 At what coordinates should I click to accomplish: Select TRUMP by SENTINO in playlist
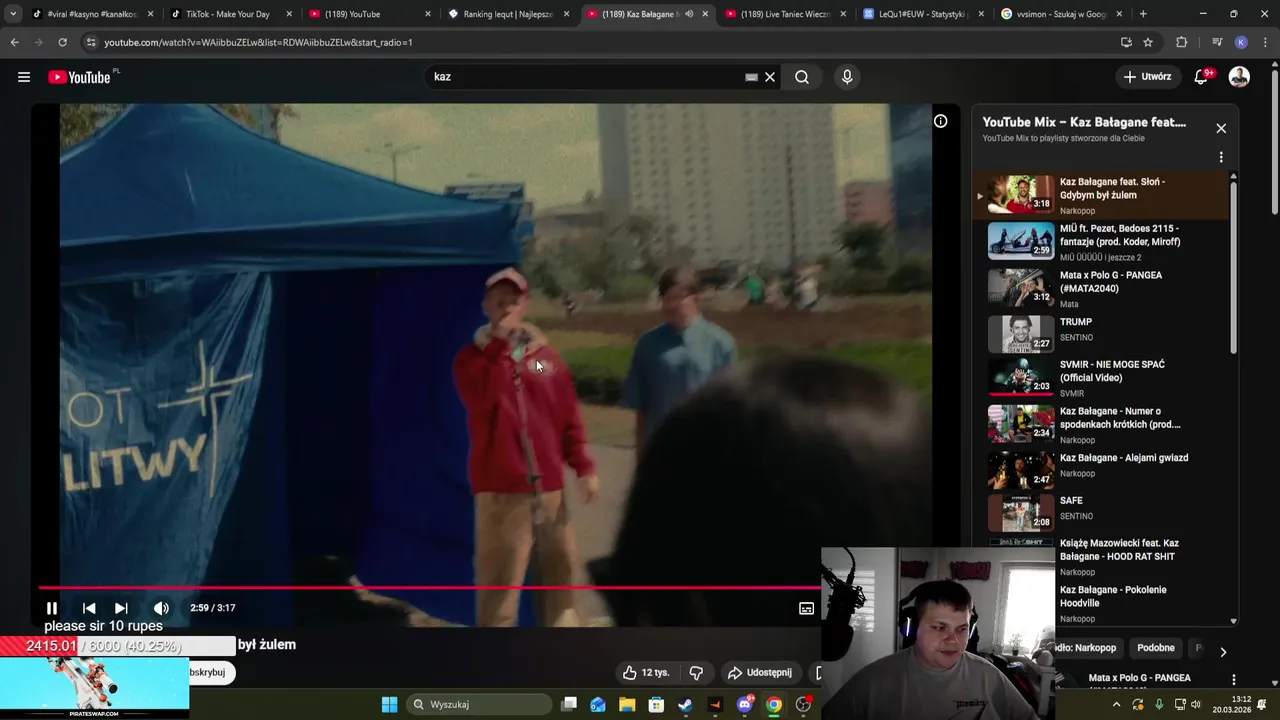(1100, 335)
